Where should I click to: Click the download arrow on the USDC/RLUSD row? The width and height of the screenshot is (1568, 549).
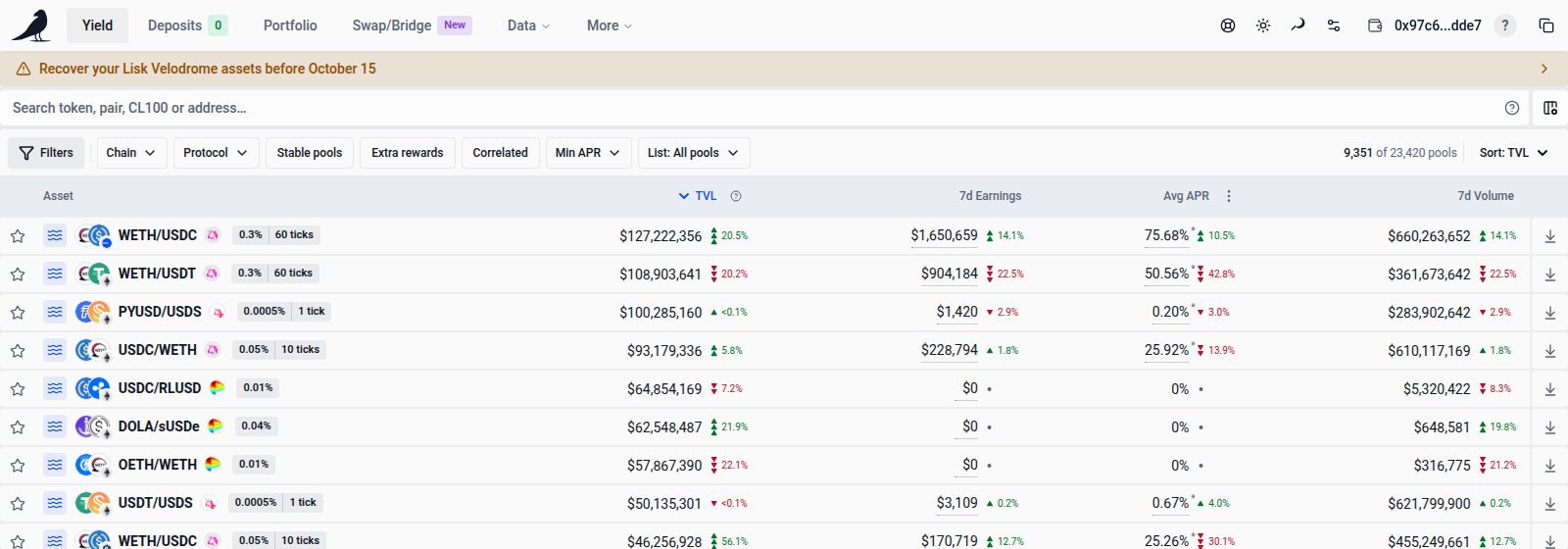point(1550,389)
